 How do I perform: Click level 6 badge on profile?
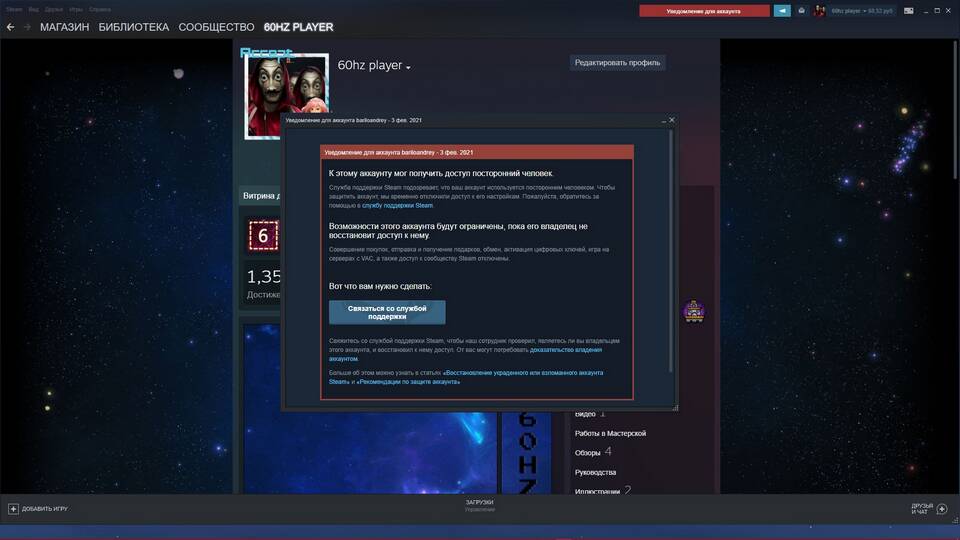coord(263,235)
